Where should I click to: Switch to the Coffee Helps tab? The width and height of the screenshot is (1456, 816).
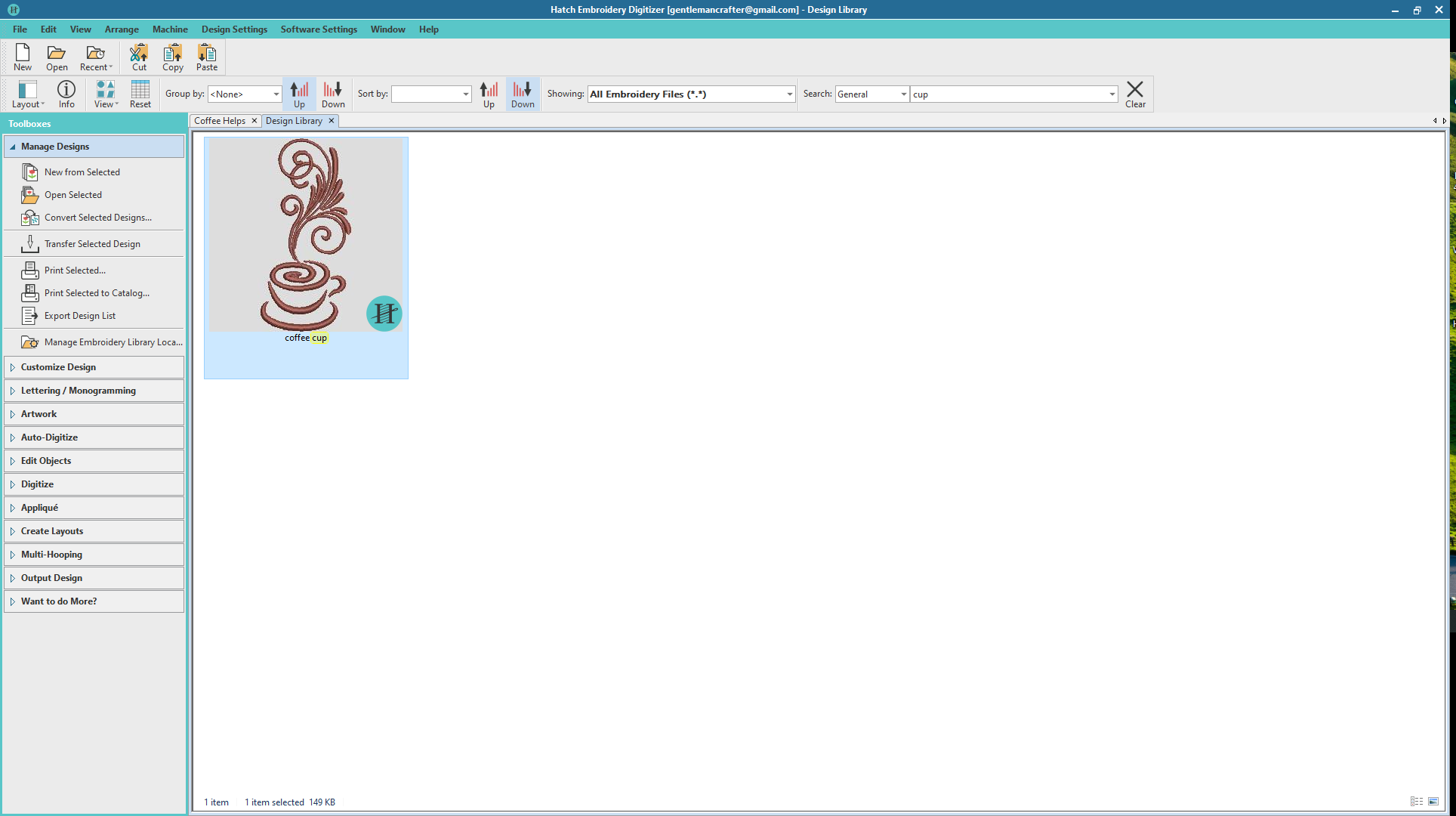pos(220,121)
